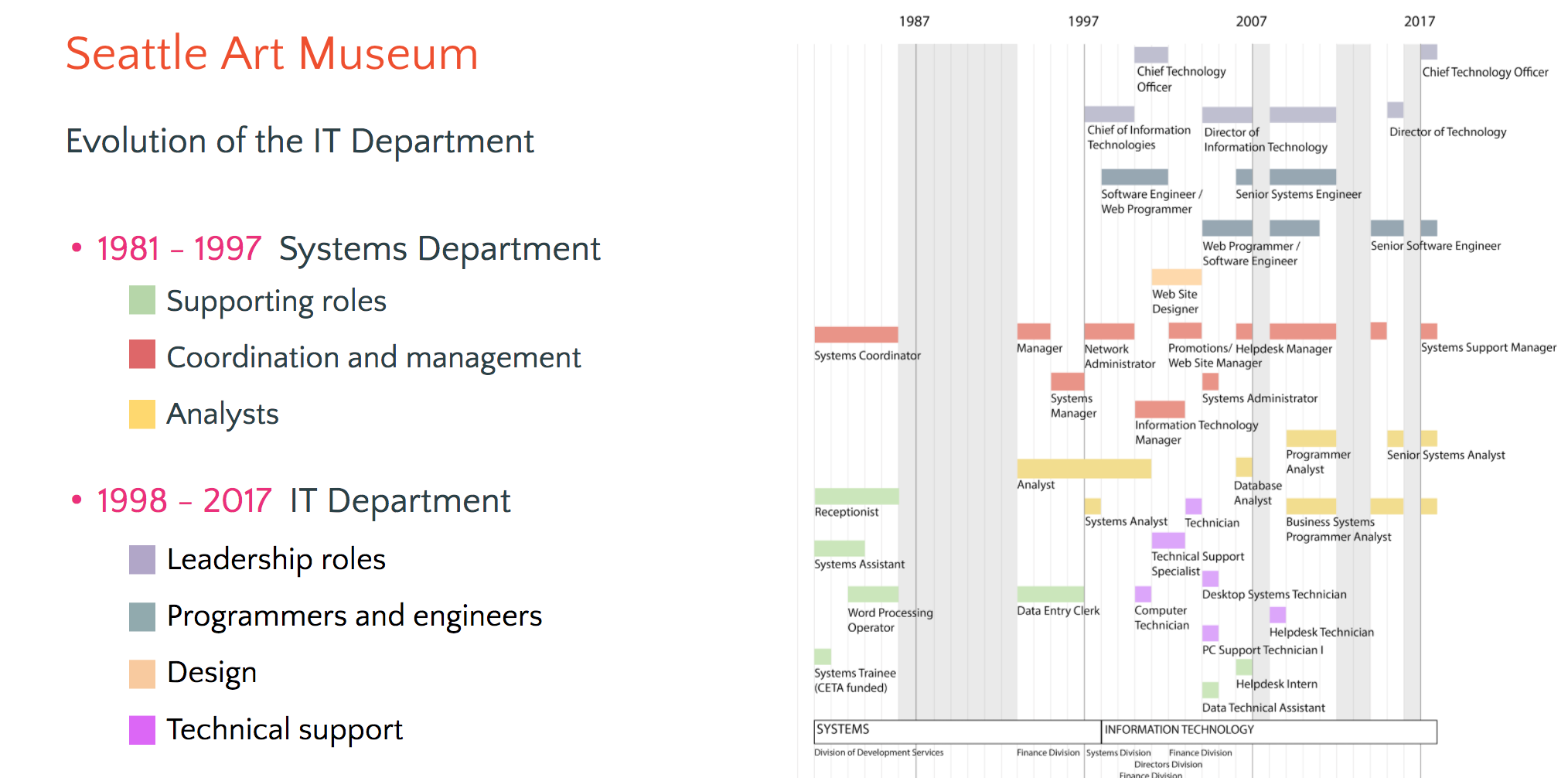The width and height of the screenshot is (1568, 778).
Task: Click the green Supporting roles legend swatch
Action: [142, 300]
